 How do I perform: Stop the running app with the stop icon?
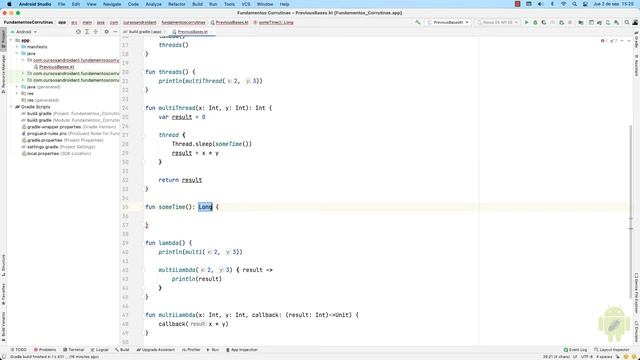point(570,22)
